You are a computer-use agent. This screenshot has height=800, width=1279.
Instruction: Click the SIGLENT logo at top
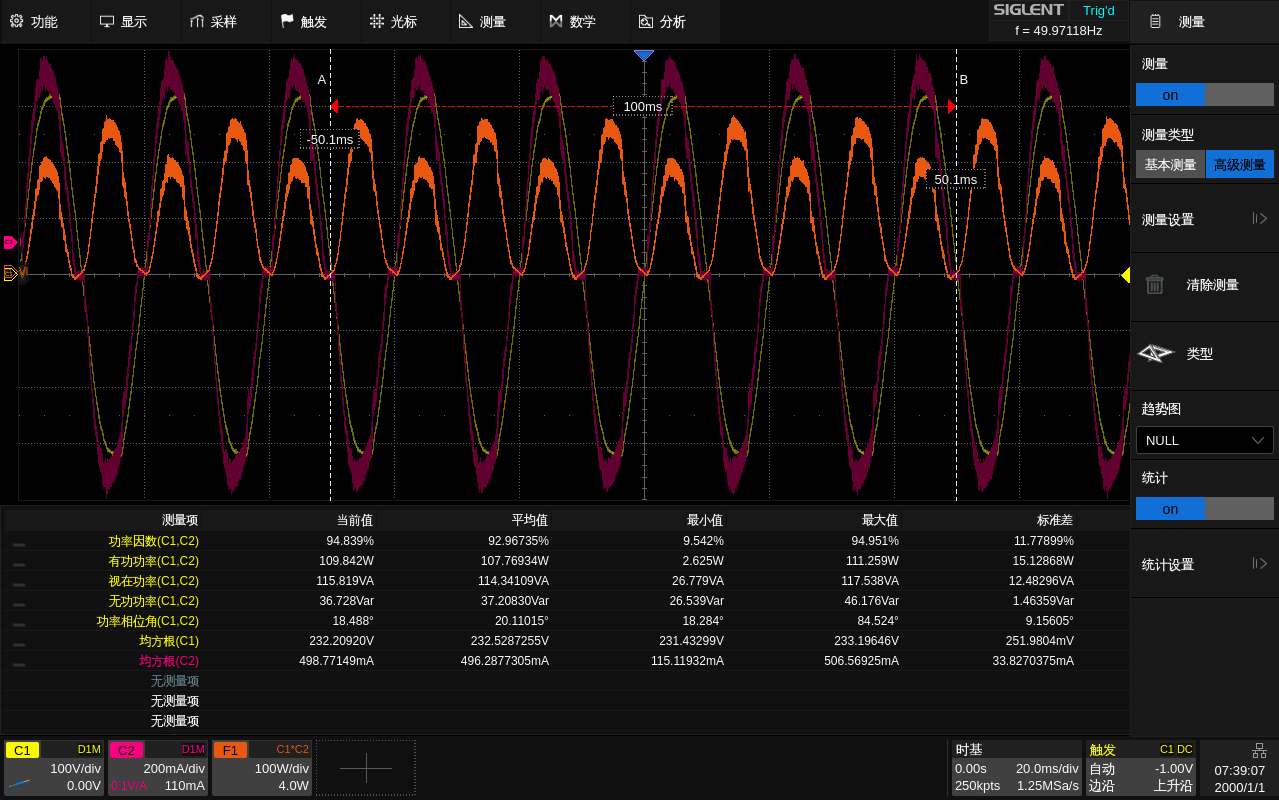click(x=1028, y=10)
